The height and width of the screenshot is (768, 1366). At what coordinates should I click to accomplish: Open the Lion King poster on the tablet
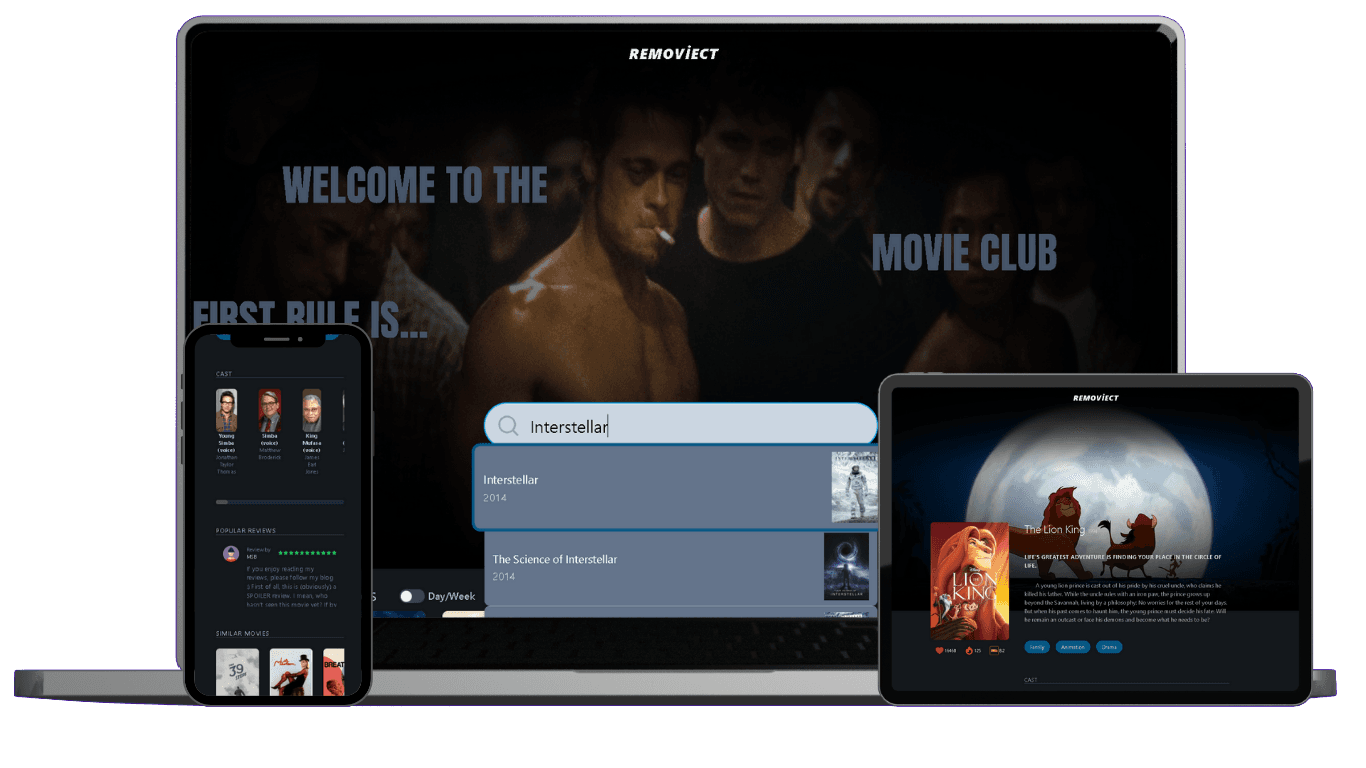point(969,581)
